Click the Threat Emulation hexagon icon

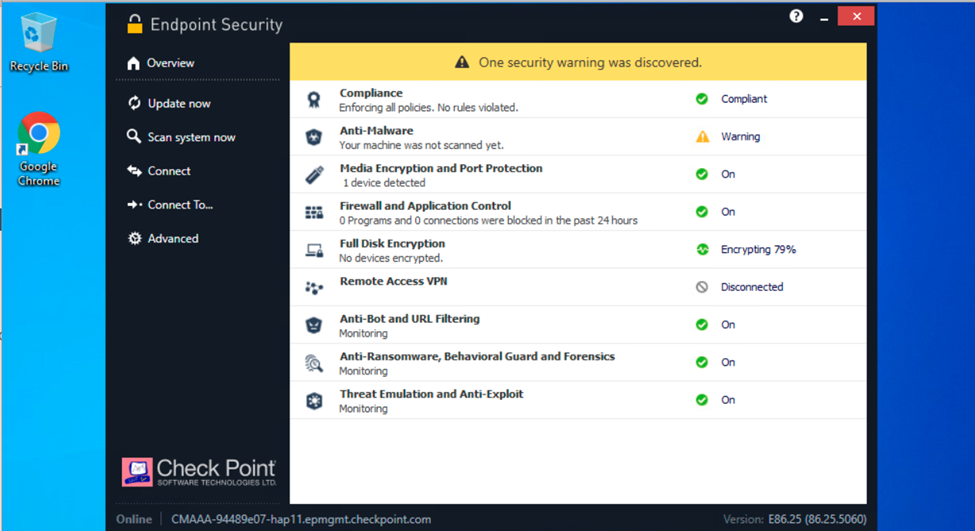(x=314, y=401)
